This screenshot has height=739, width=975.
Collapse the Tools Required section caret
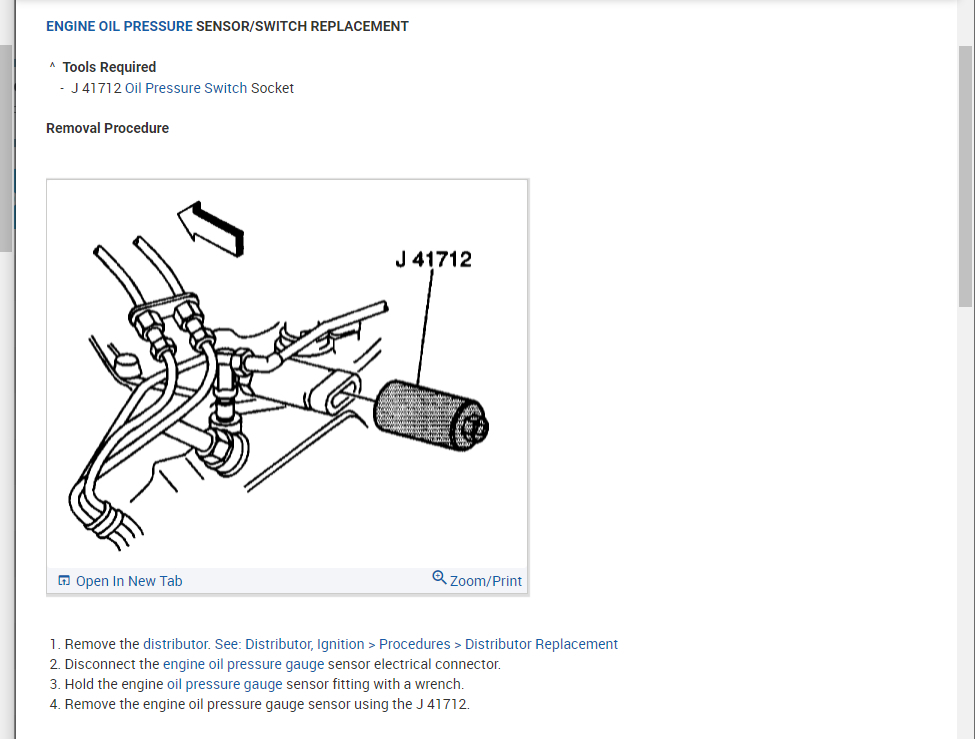[52, 65]
